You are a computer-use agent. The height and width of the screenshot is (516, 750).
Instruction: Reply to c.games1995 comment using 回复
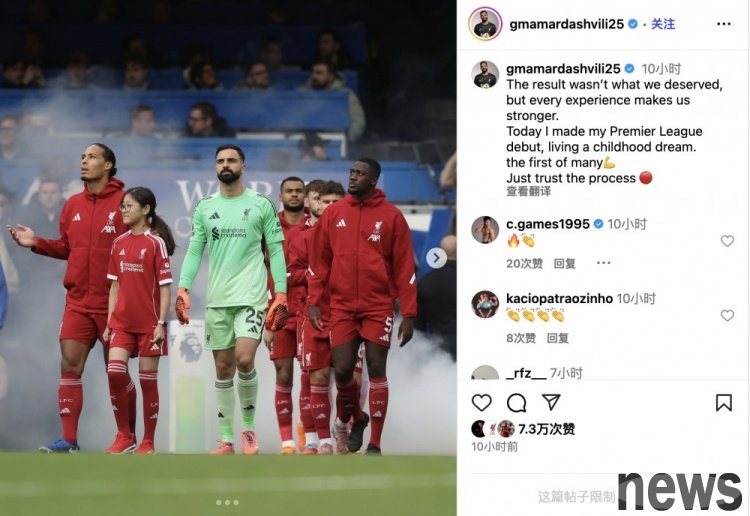pos(564,263)
